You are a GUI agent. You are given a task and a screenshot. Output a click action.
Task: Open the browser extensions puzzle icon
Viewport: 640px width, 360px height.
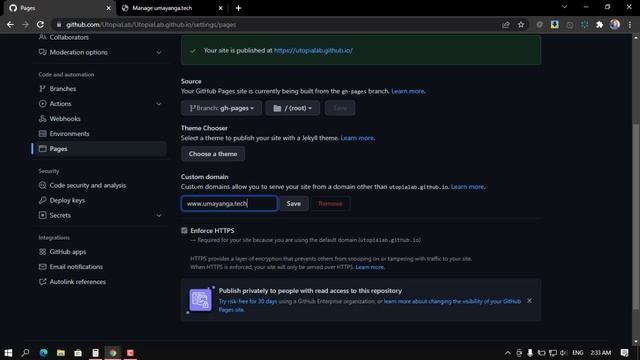[x=599, y=24]
